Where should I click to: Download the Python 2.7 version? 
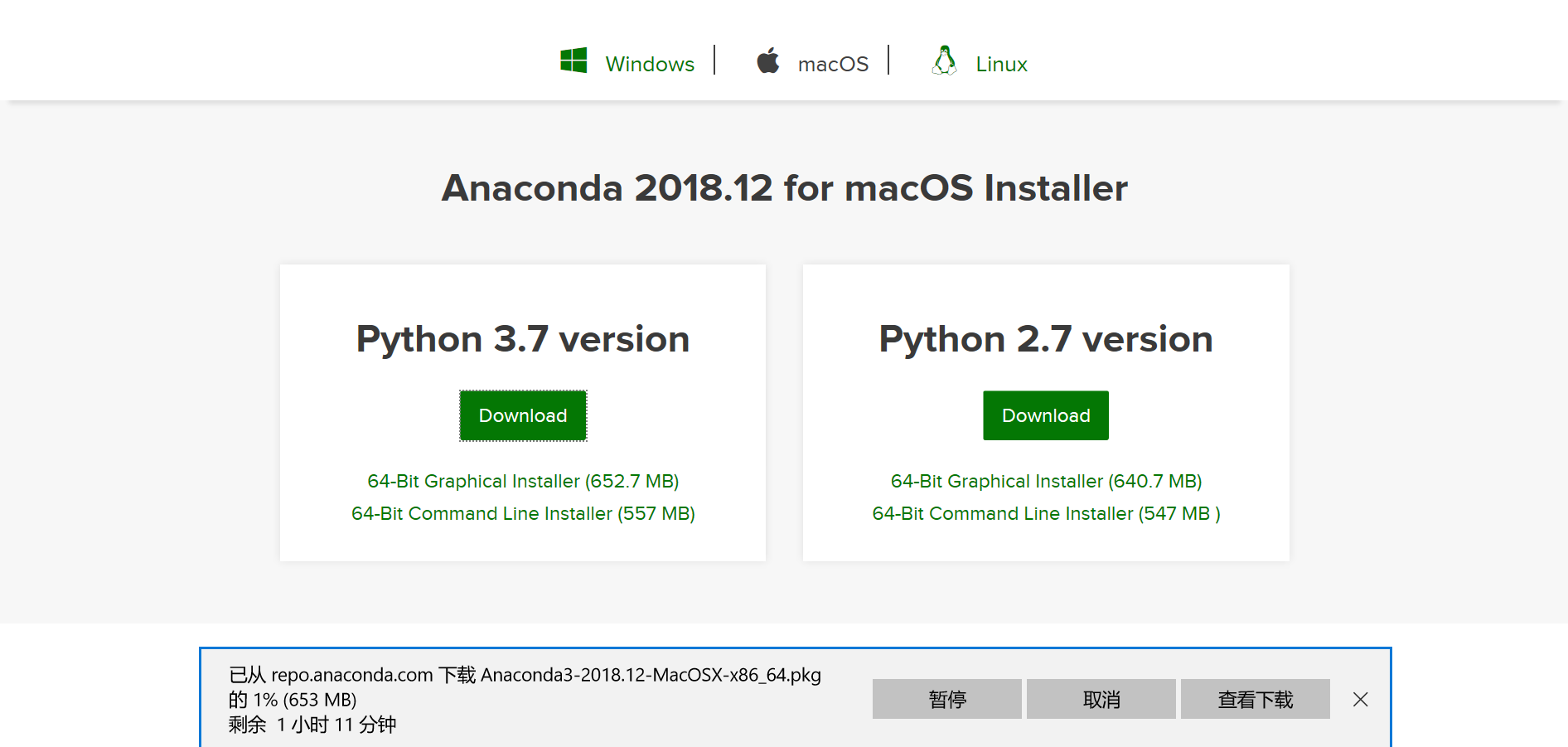[1046, 415]
